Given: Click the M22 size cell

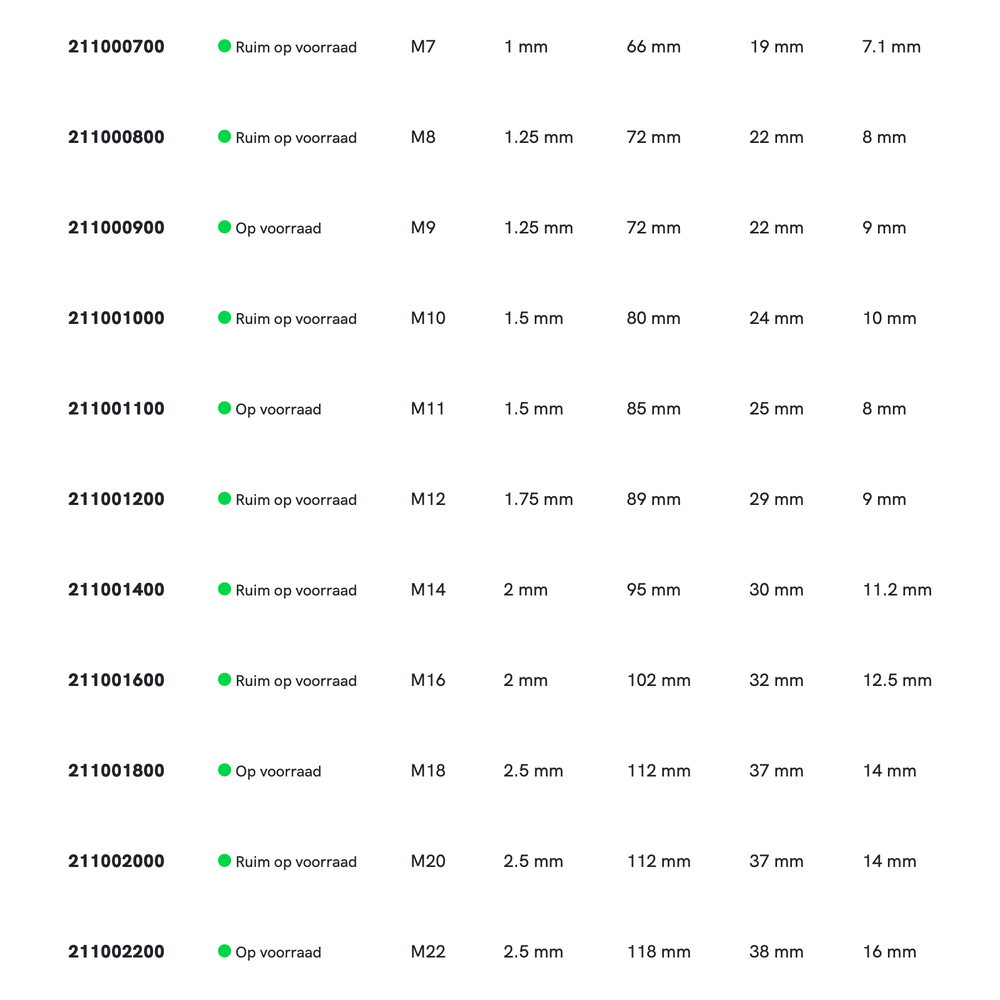Looking at the screenshot, I should (428, 952).
